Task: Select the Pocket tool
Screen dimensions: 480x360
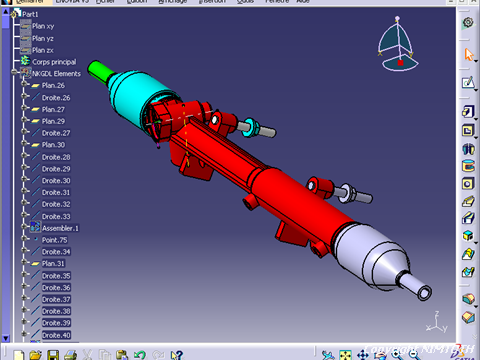Action: [468, 130]
